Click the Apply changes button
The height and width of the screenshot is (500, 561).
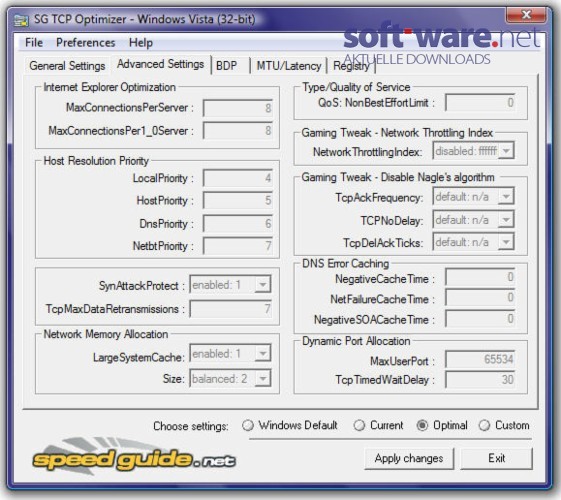[x=409, y=458]
